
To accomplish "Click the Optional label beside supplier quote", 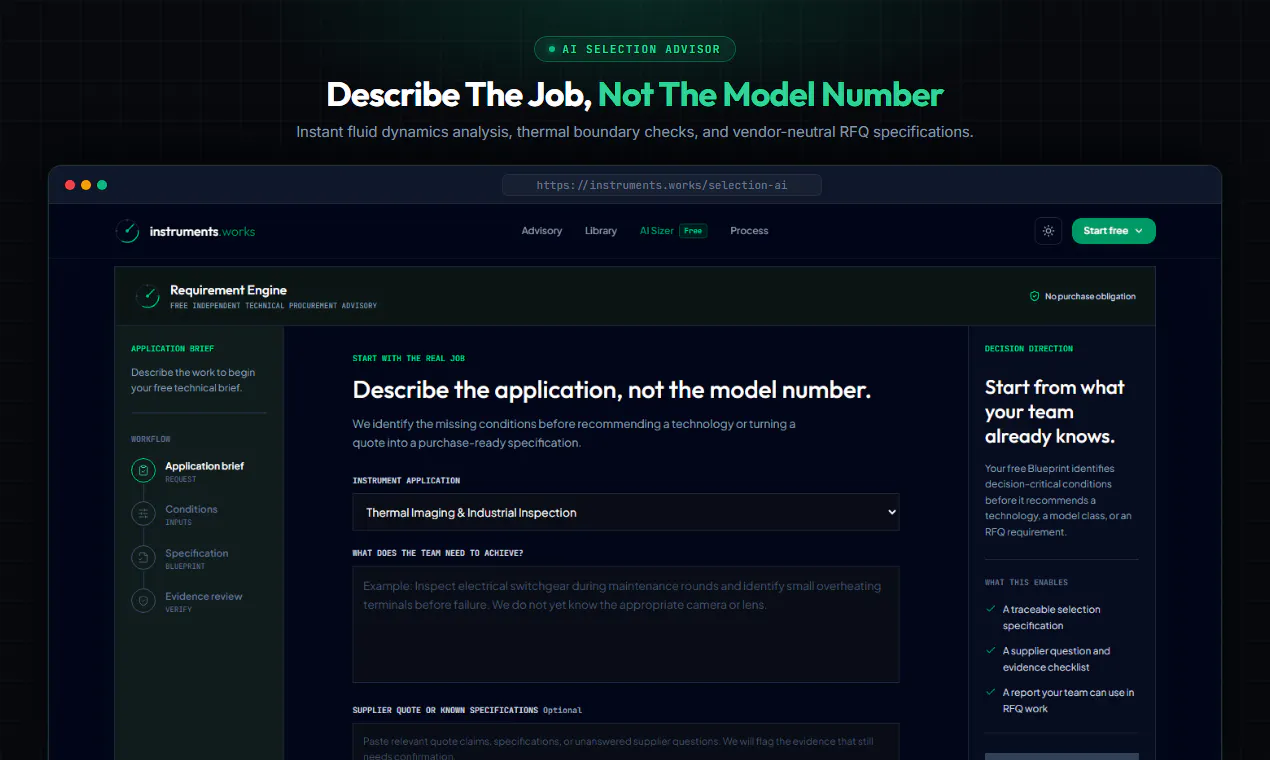I will point(562,710).
